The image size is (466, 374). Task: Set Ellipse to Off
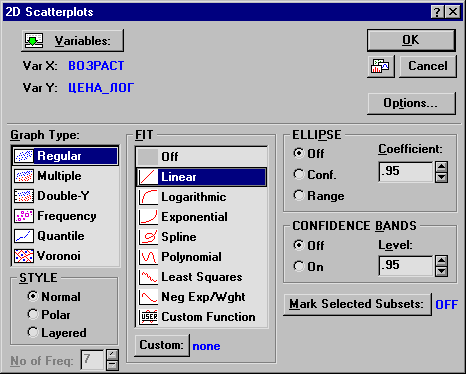(x=299, y=153)
